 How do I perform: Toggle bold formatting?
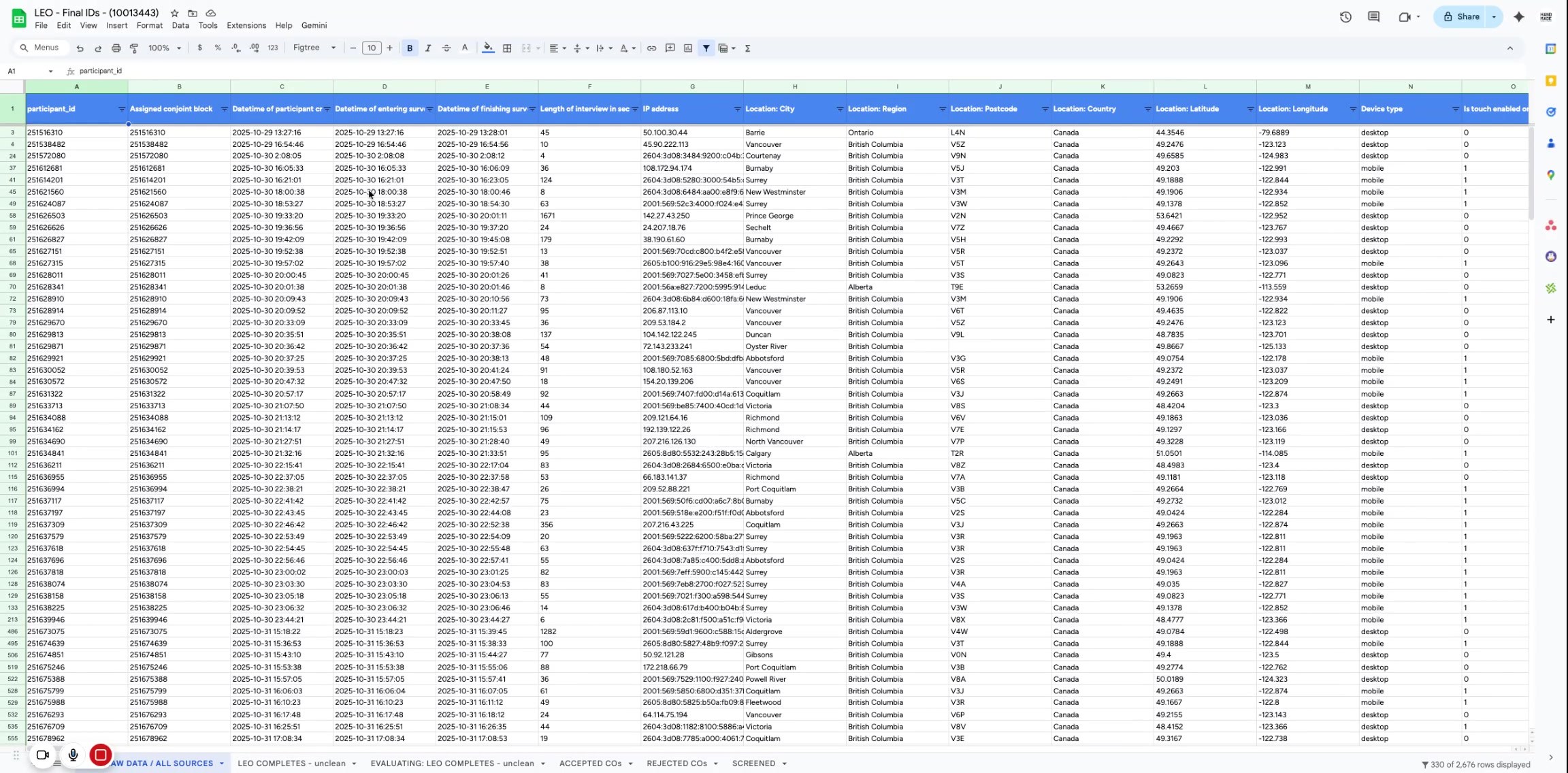[x=410, y=48]
